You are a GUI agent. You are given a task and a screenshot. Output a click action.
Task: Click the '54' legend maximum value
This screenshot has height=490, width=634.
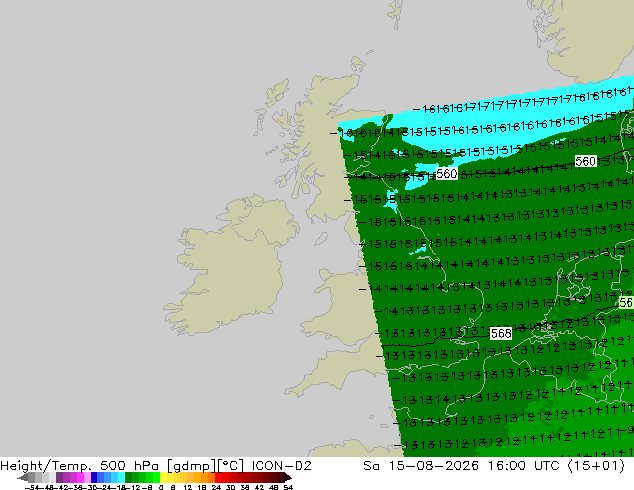tap(288, 487)
